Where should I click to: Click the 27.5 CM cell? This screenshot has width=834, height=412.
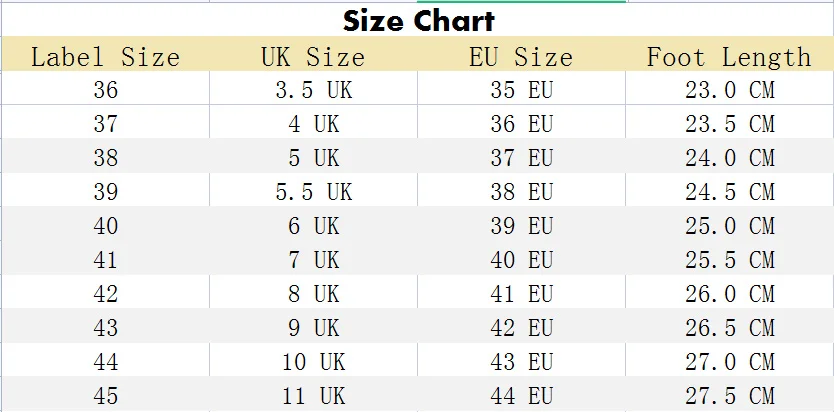730,394
